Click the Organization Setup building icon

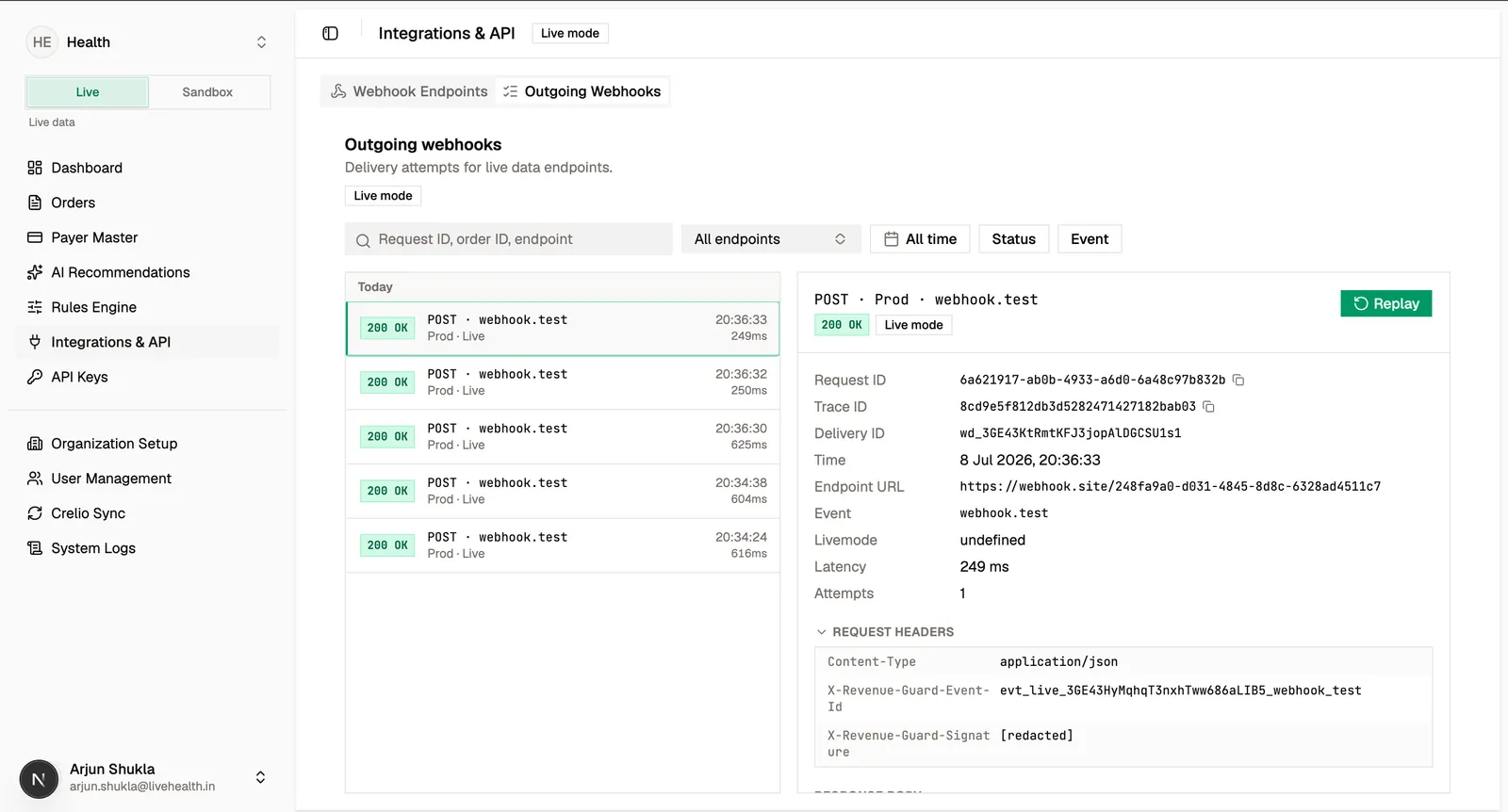tap(35, 444)
